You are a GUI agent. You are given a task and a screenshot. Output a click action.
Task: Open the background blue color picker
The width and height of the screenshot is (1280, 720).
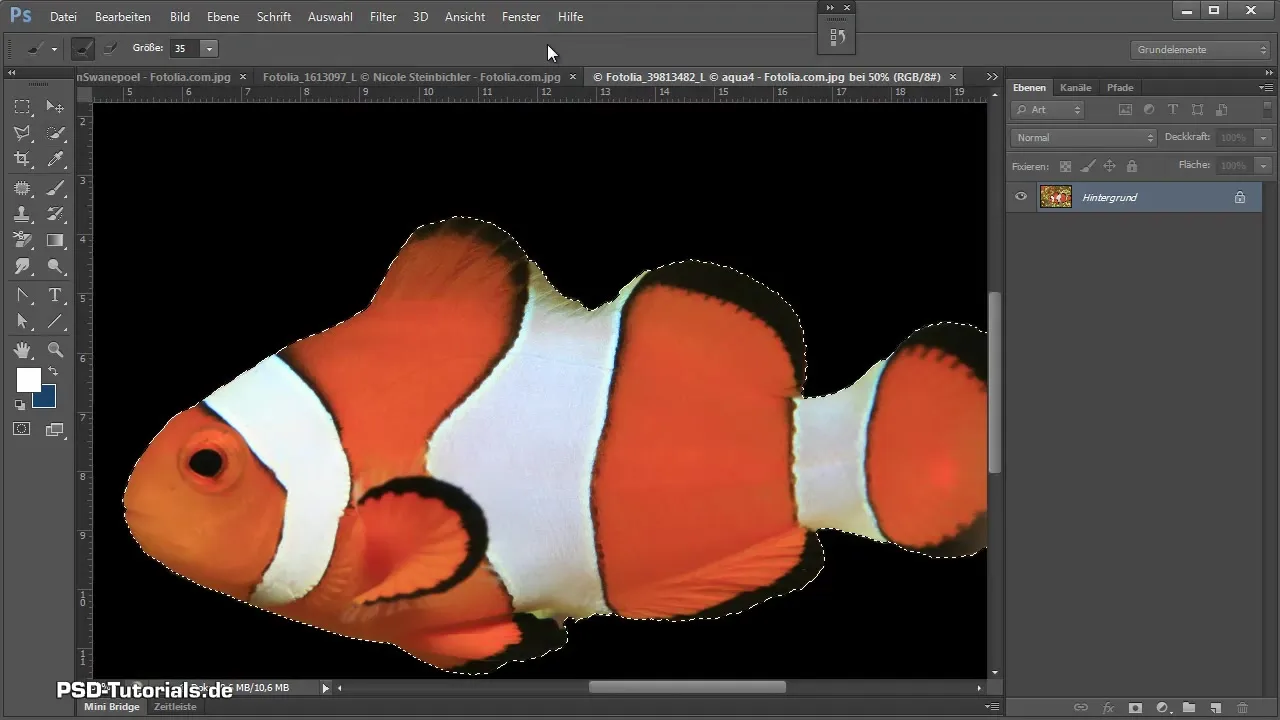(x=47, y=399)
